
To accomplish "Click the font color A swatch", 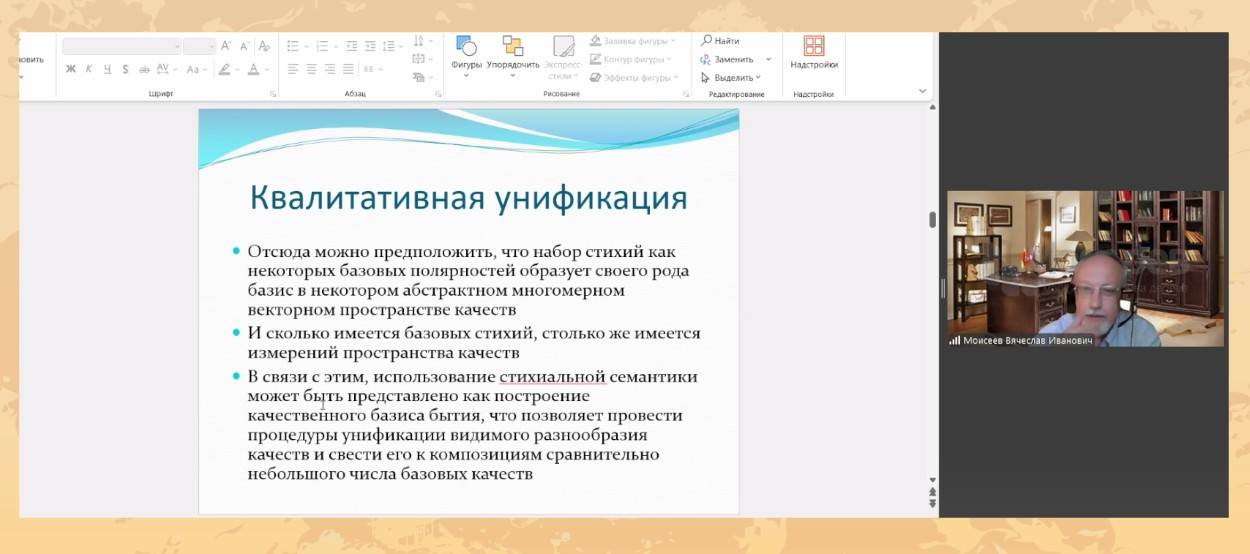I will (x=253, y=69).
